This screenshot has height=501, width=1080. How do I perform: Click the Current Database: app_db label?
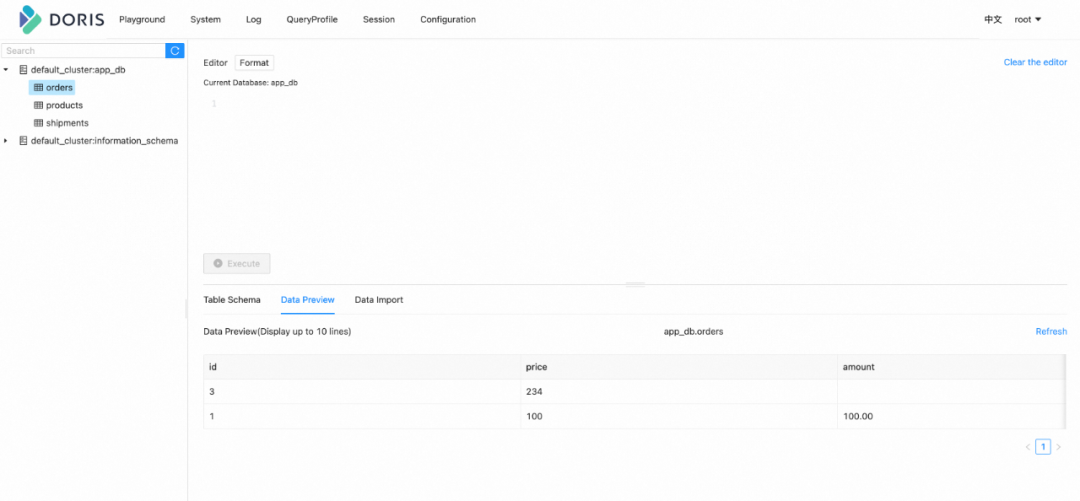click(x=250, y=83)
